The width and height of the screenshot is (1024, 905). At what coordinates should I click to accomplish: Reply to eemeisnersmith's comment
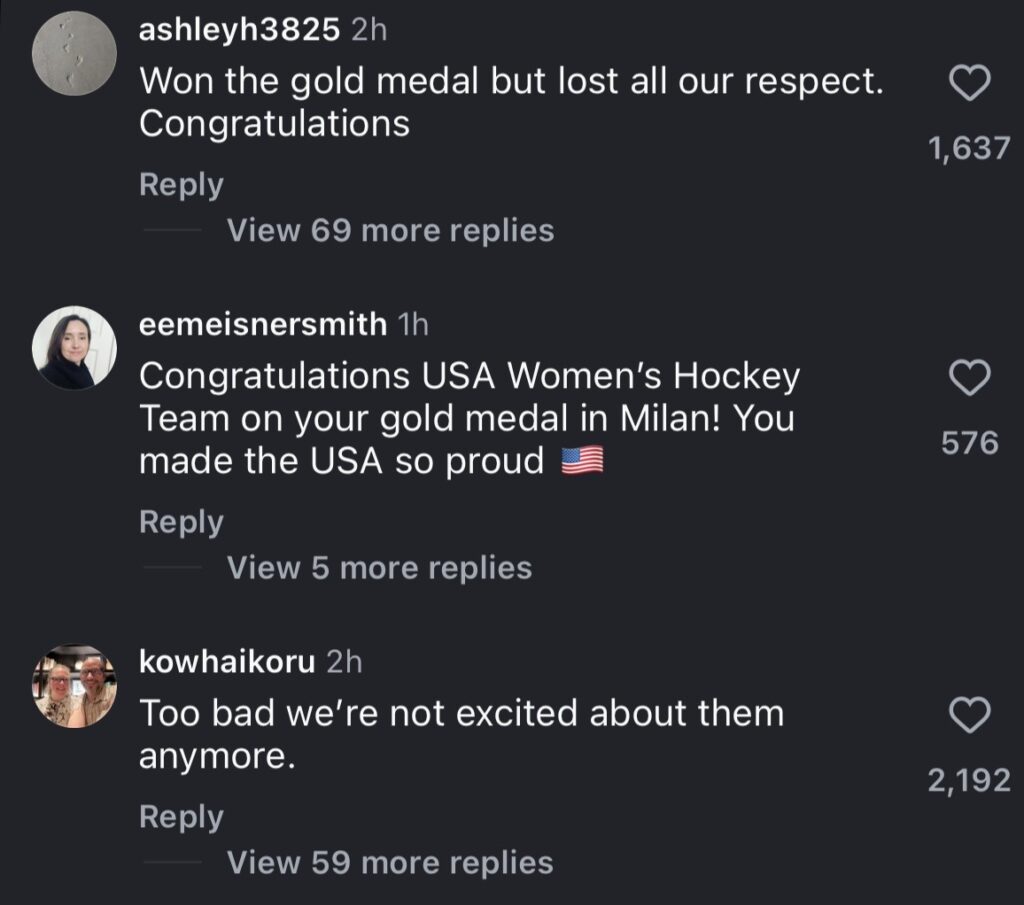coord(181,522)
